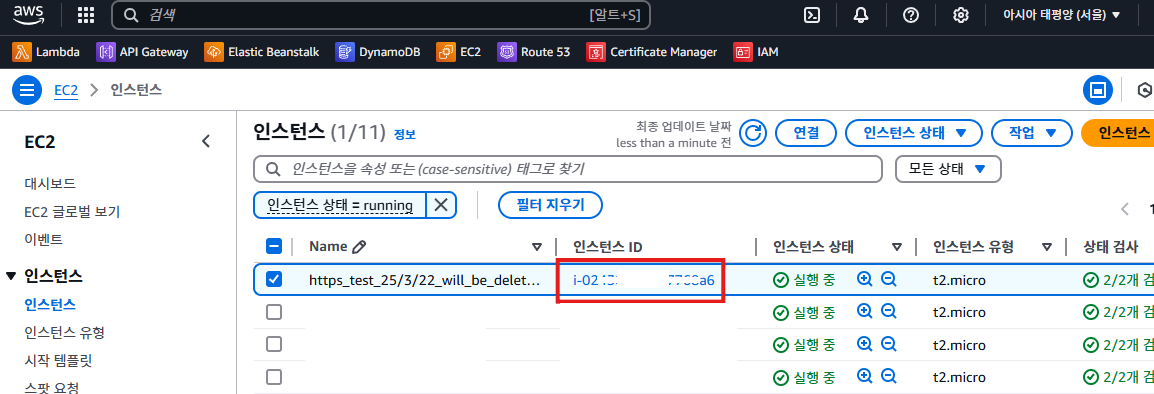Zoom out filter icon on https_test row
The height and width of the screenshot is (394, 1154).
tap(888, 279)
